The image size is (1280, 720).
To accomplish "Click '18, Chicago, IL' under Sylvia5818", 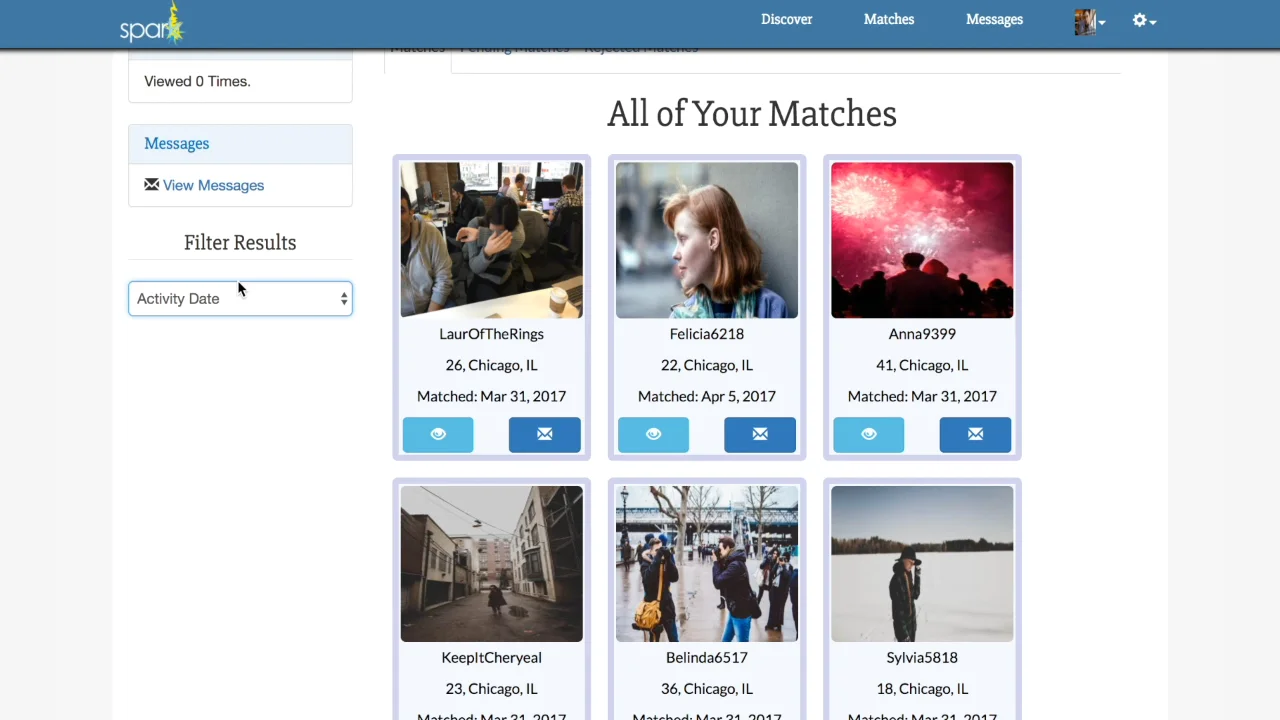I will [x=922, y=688].
